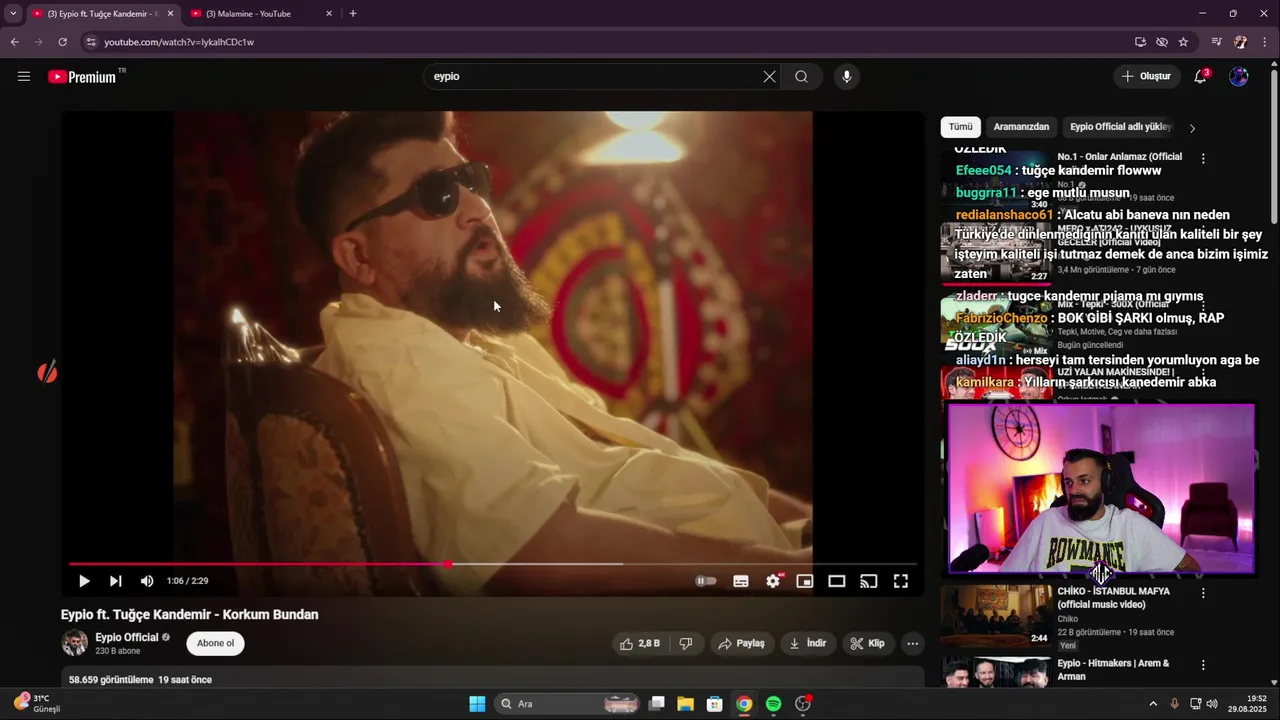Open File Explorer from taskbar
The height and width of the screenshot is (720, 1280).
[x=685, y=704]
